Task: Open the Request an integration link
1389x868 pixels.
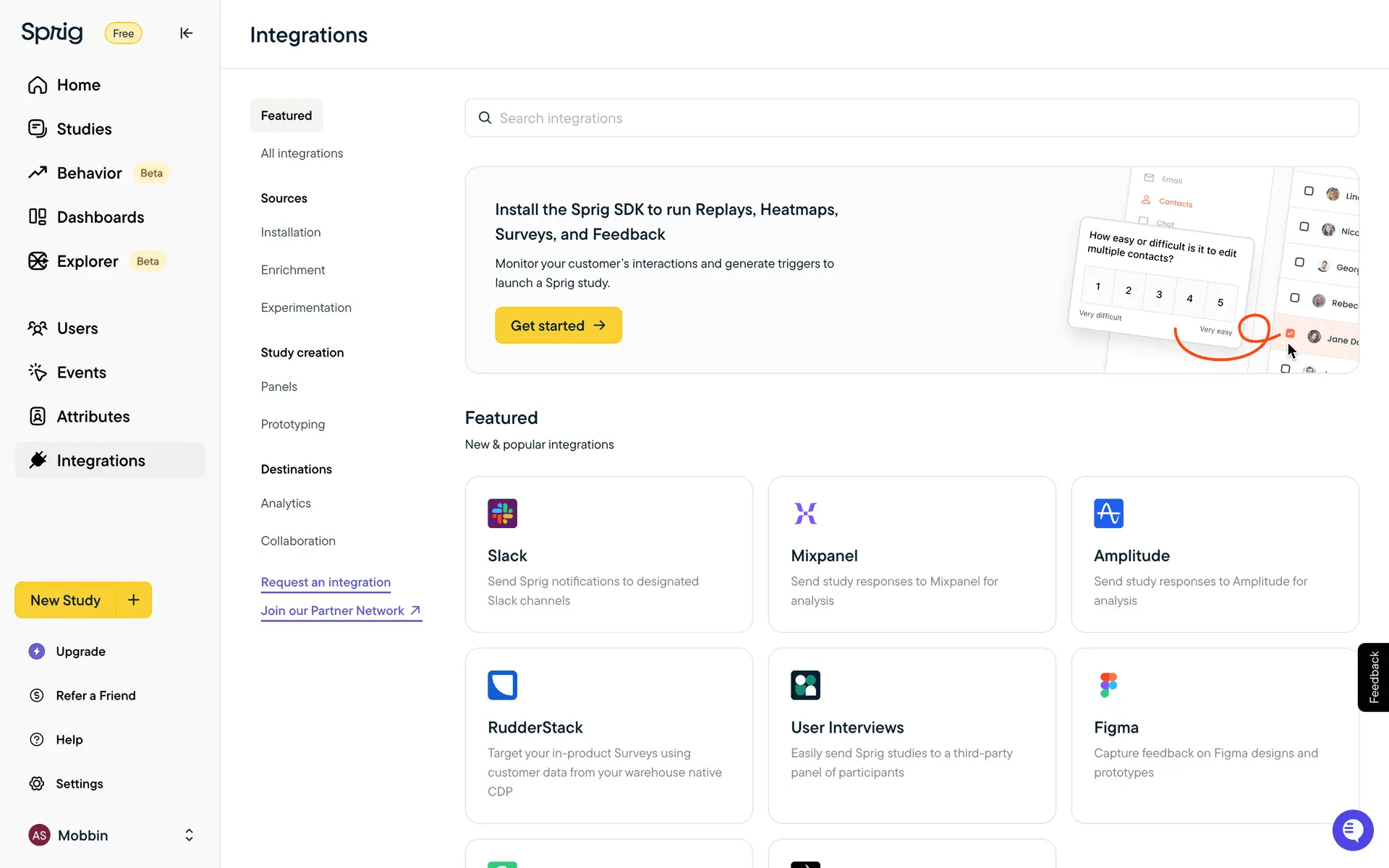Action: [x=326, y=582]
